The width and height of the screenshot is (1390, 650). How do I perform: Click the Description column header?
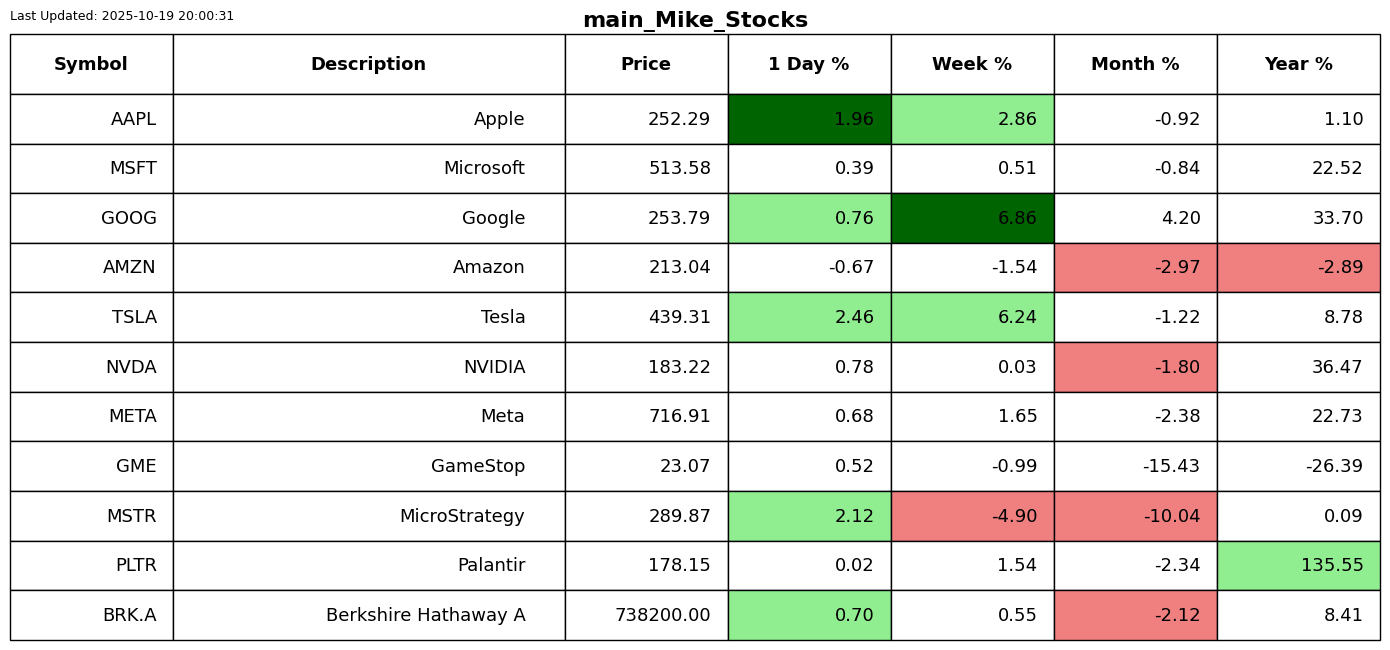[368, 65]
